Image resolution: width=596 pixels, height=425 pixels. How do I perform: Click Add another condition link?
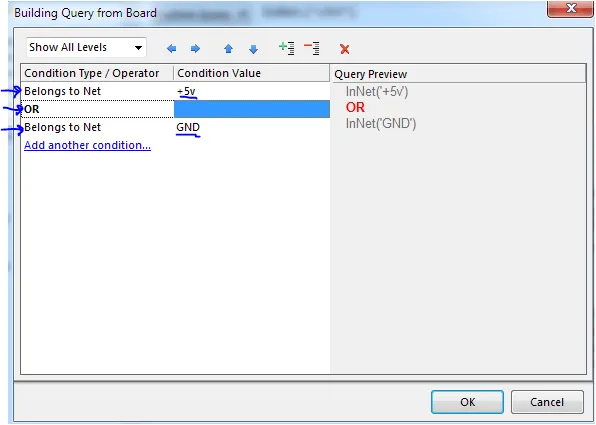[x=87, y=145]
